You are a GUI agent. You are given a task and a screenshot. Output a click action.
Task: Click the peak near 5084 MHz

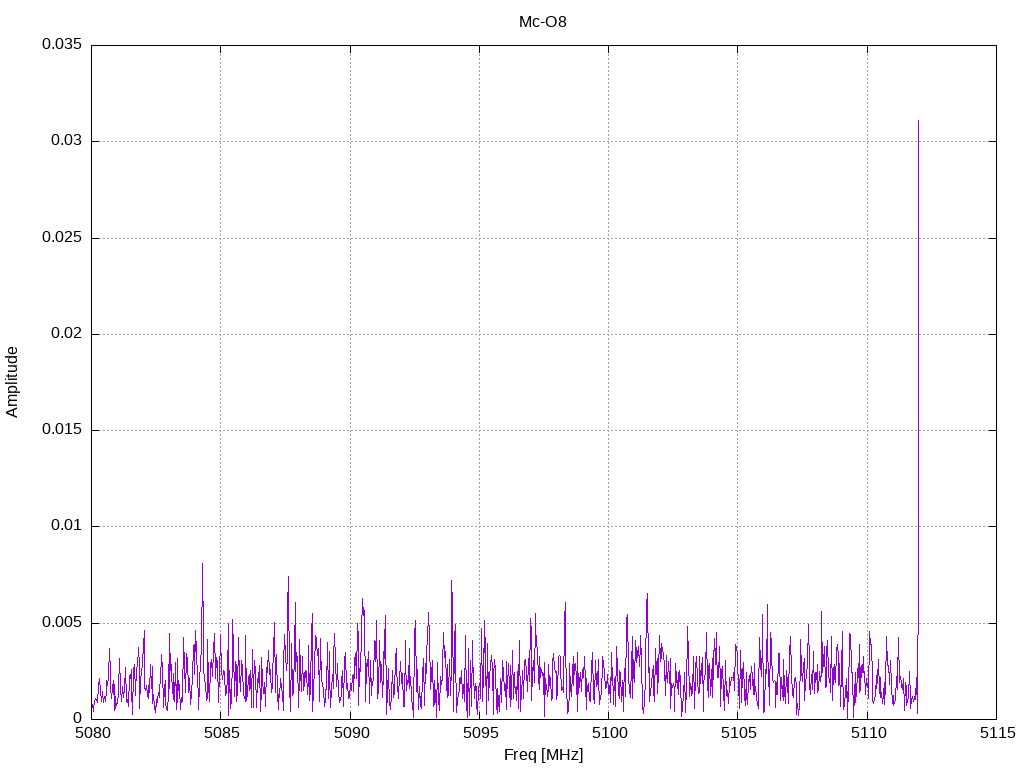pyautogui.click(x=202, y=565)
